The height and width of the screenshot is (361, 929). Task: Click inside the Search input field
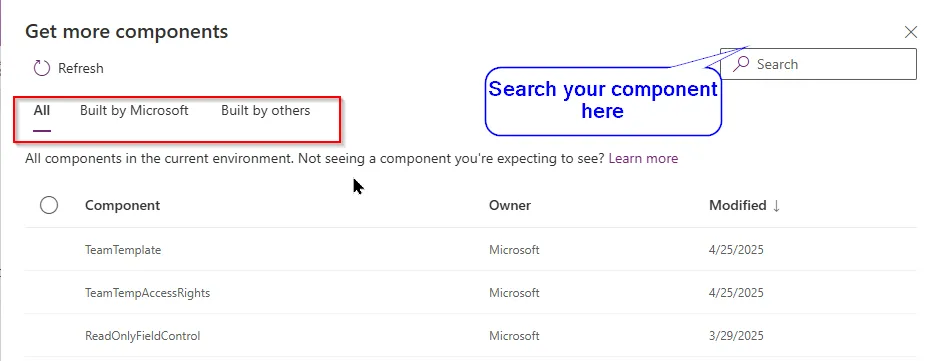pyautogui.click(x=818, y=64)
